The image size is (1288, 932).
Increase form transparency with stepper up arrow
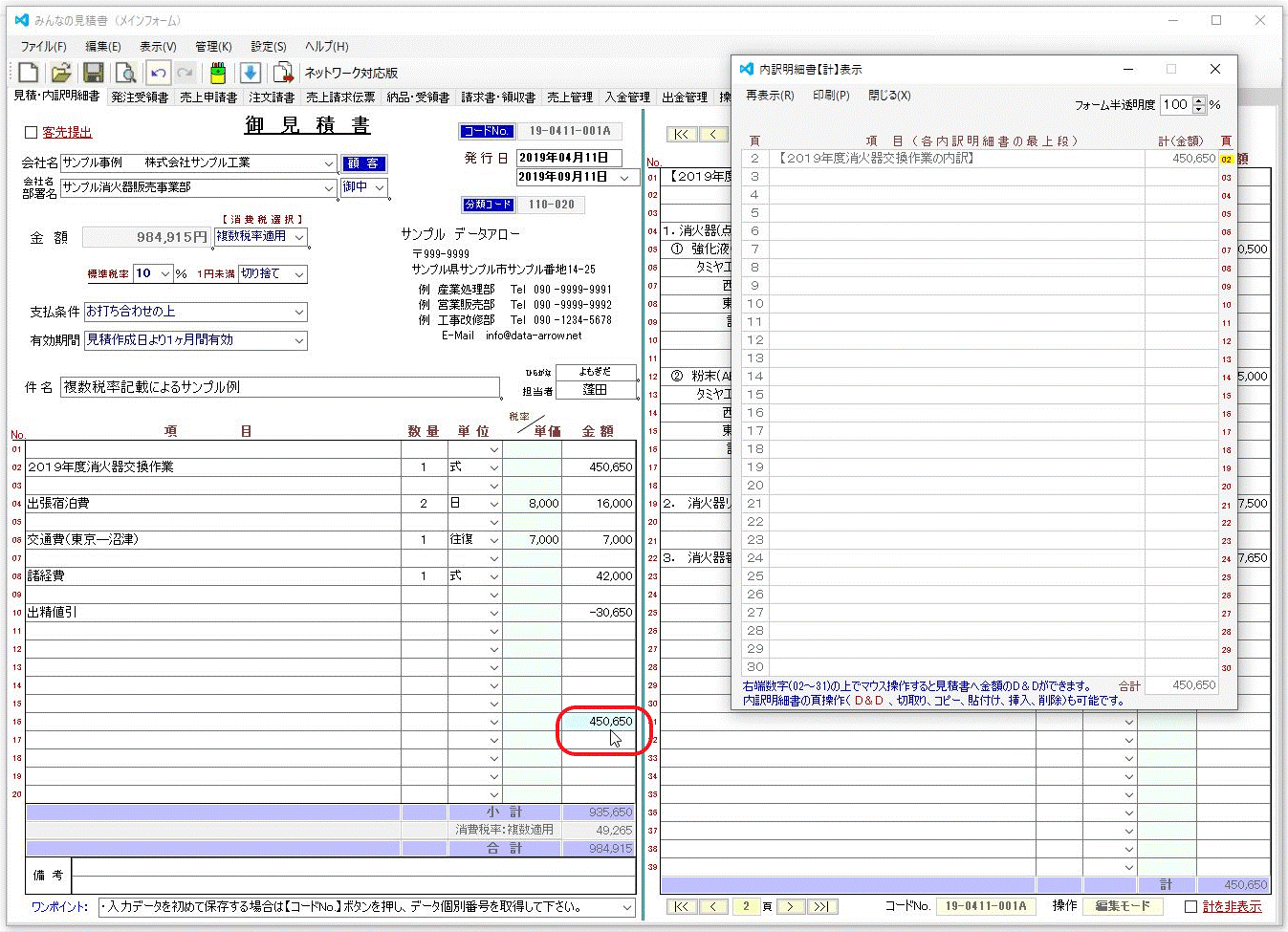click(1199, 100)
